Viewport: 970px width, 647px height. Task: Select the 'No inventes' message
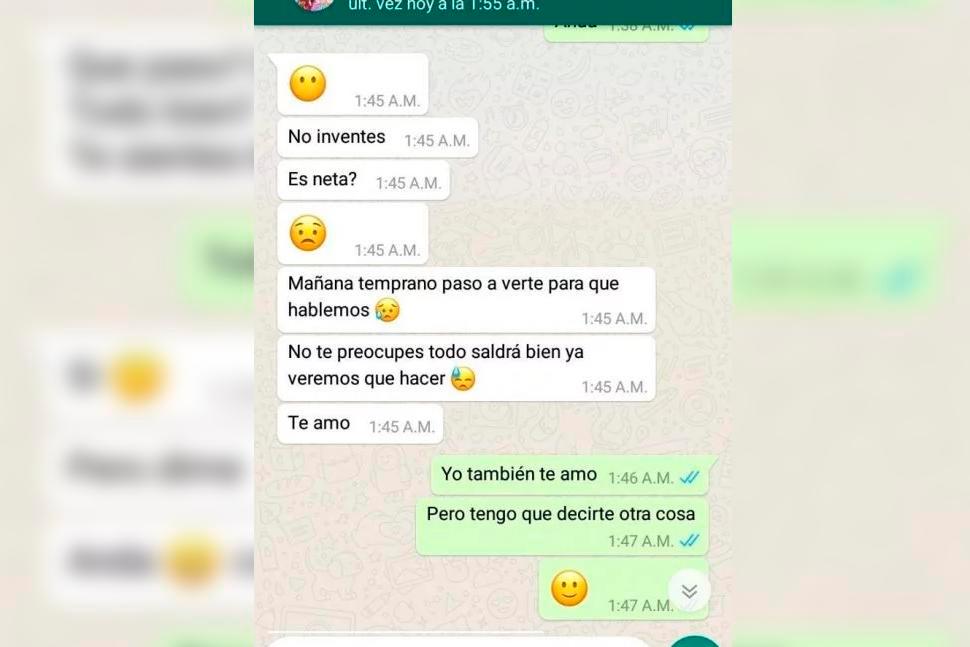tap(378, 137)
